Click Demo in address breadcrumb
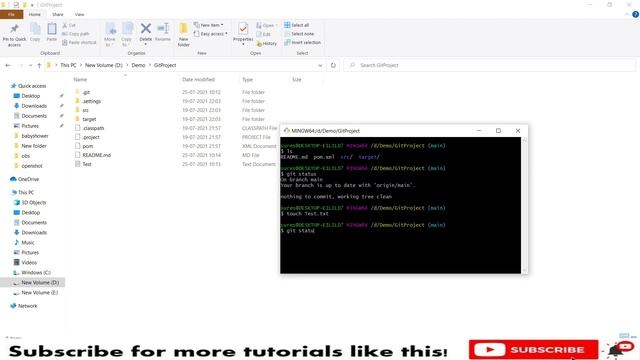 point(138,65)
